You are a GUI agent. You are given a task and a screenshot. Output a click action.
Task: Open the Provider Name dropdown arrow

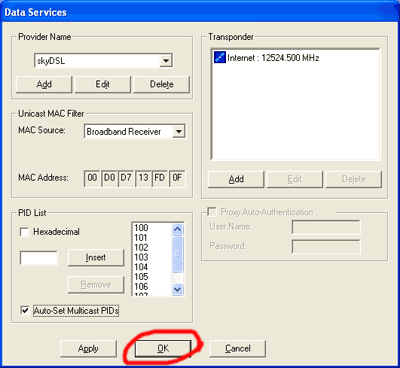[166, 61]
